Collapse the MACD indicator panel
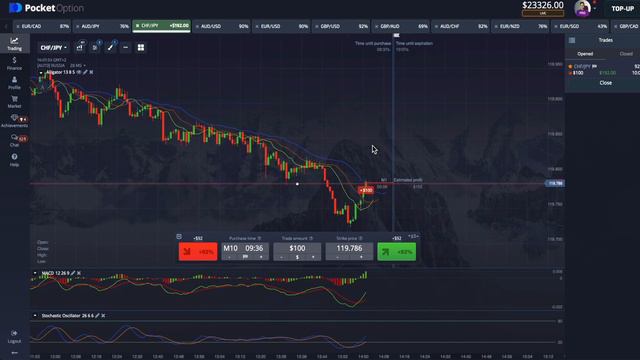Viewport: 640px width, 360px height. click(35, 273)
